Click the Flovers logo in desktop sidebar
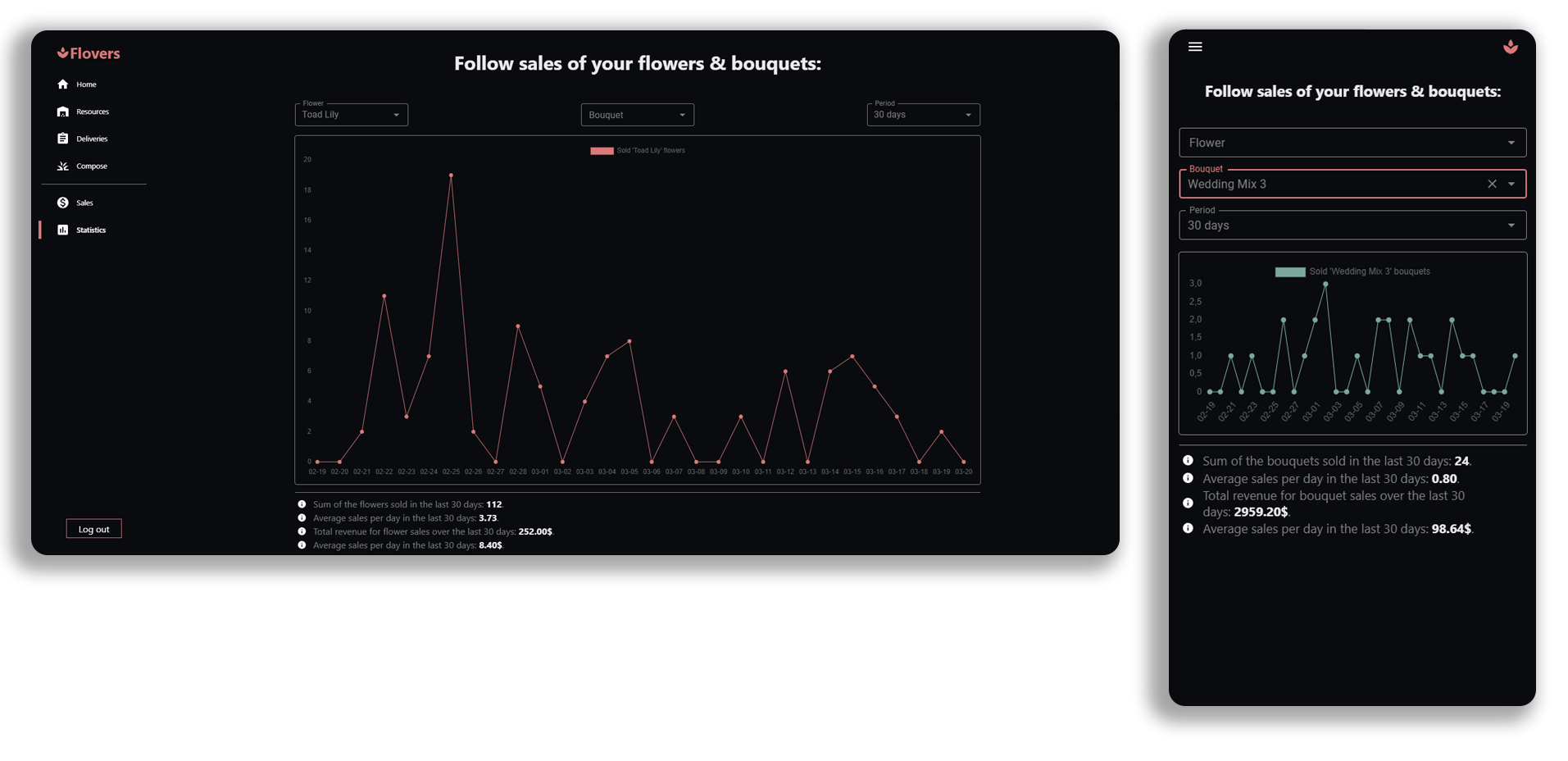The image size is (1568, 761). (x=89, y=53)
